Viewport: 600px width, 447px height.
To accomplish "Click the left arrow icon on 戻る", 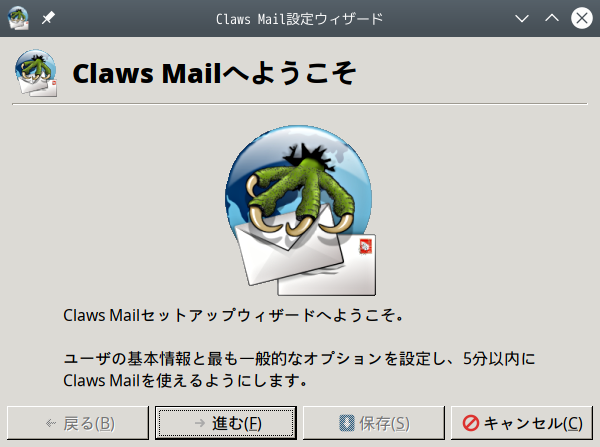I will click(x=51, y=423).
